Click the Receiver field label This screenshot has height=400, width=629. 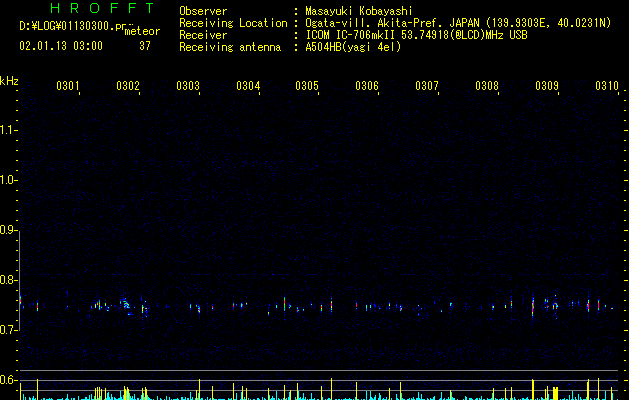[203, 35]
